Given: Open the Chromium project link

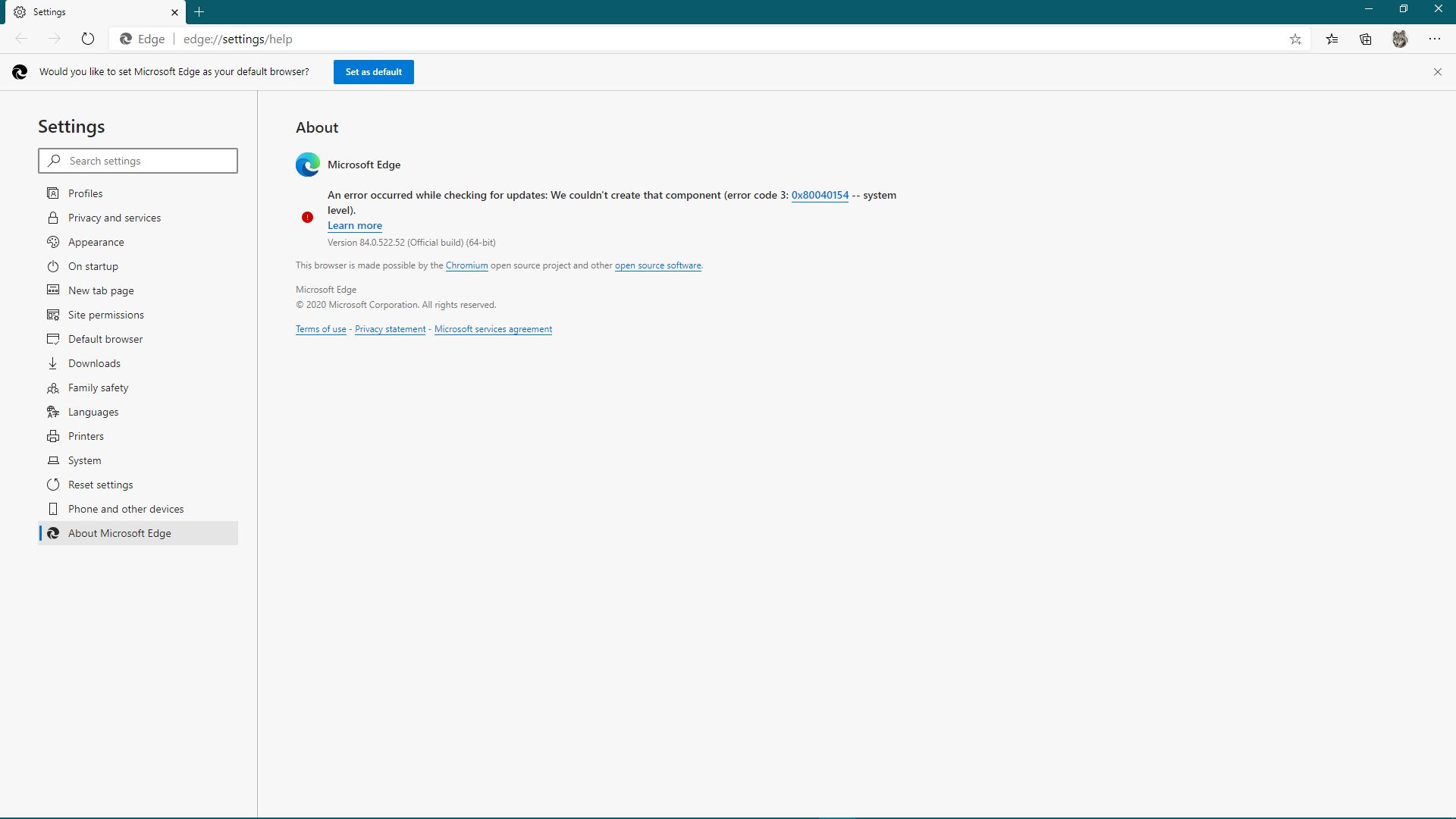Looking at the screenshot, I should 466,265.
